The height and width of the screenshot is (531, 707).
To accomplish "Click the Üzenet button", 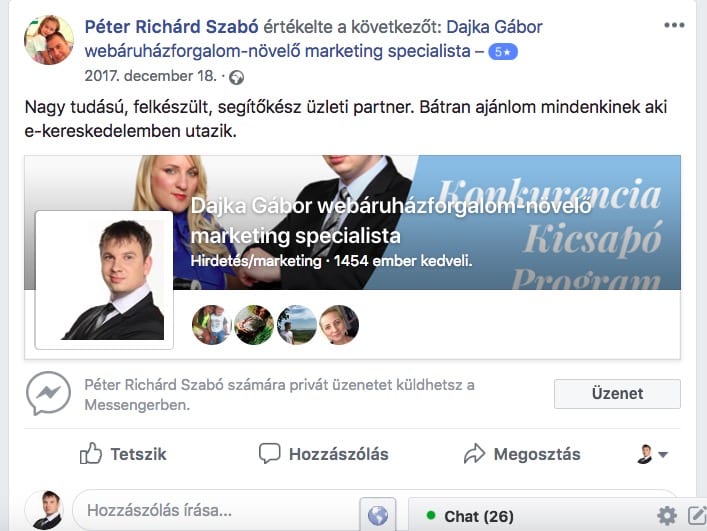I will [x=617, y=394].
